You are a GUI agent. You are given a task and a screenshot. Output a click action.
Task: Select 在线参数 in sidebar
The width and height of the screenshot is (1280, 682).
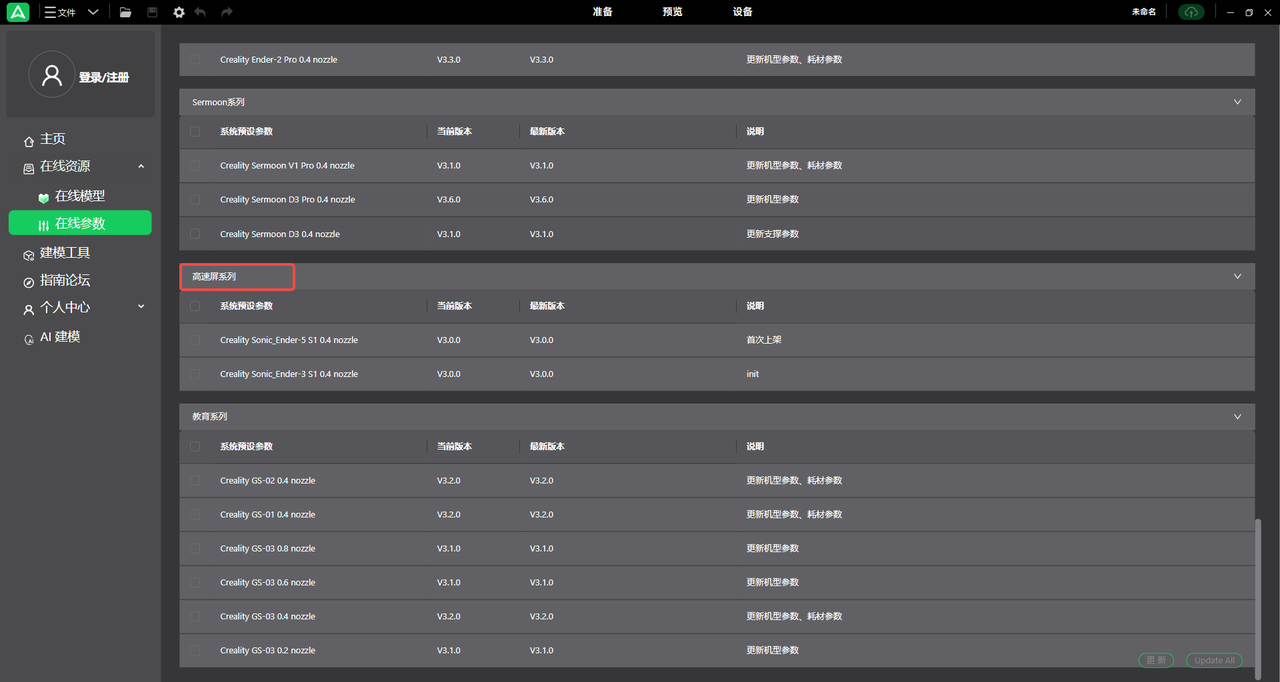(80, 223)
